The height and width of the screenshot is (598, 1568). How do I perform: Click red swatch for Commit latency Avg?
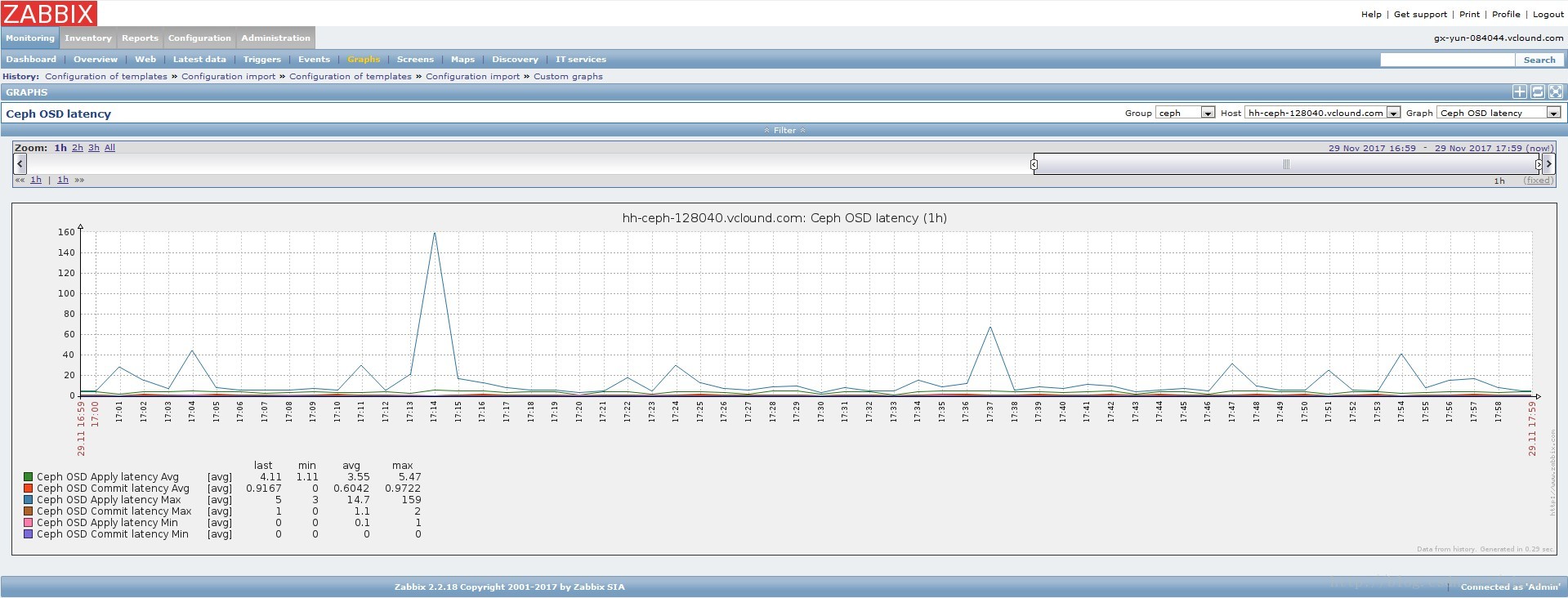28,488
